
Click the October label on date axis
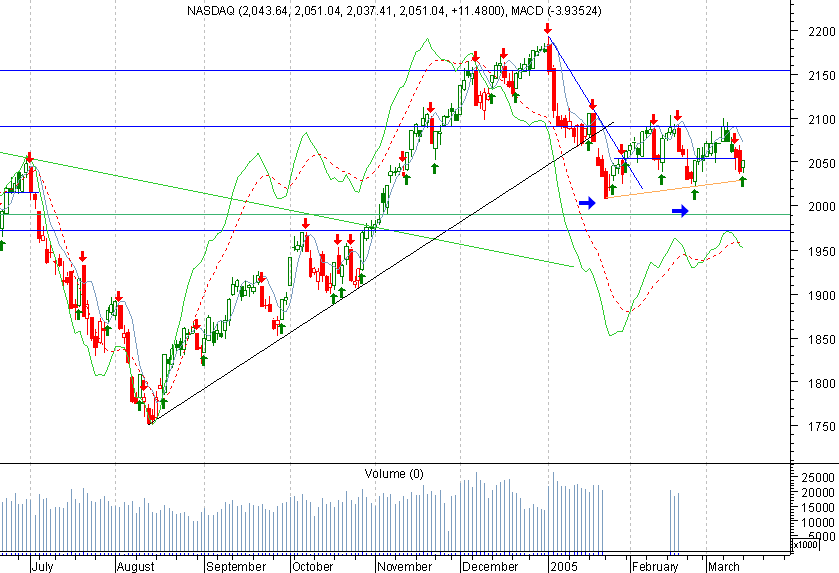point(312,566)
